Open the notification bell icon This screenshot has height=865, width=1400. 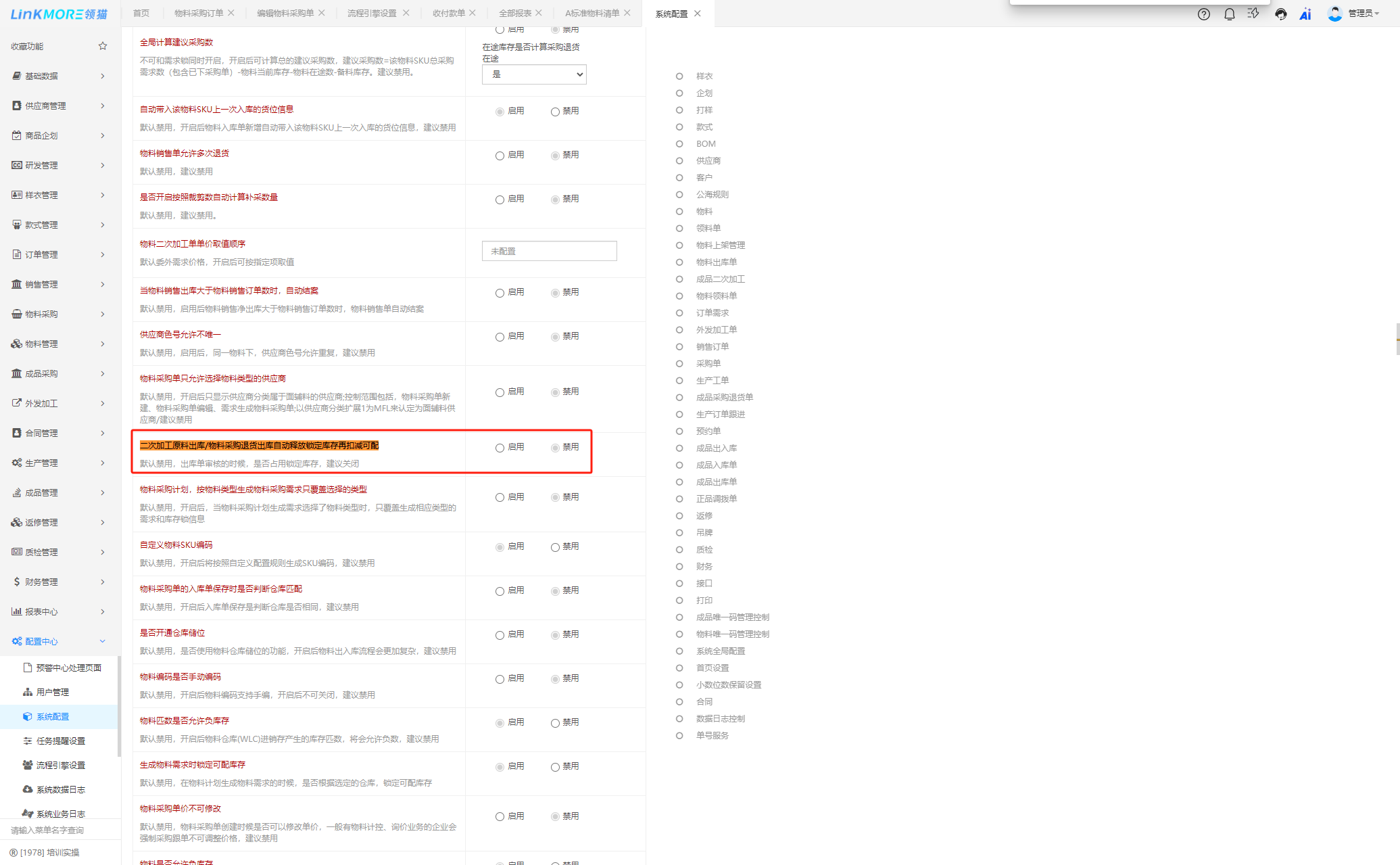[1229, 14]
